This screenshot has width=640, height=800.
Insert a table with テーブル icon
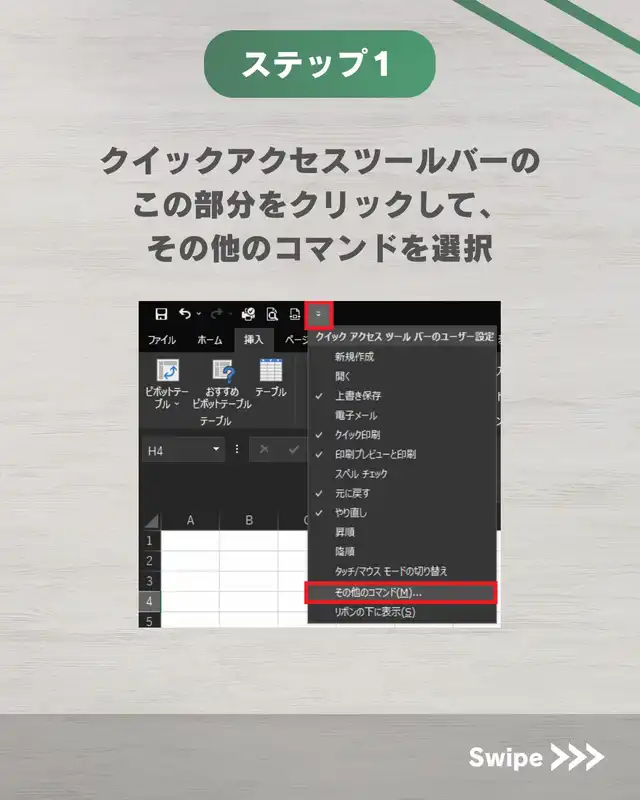(270, 370)
